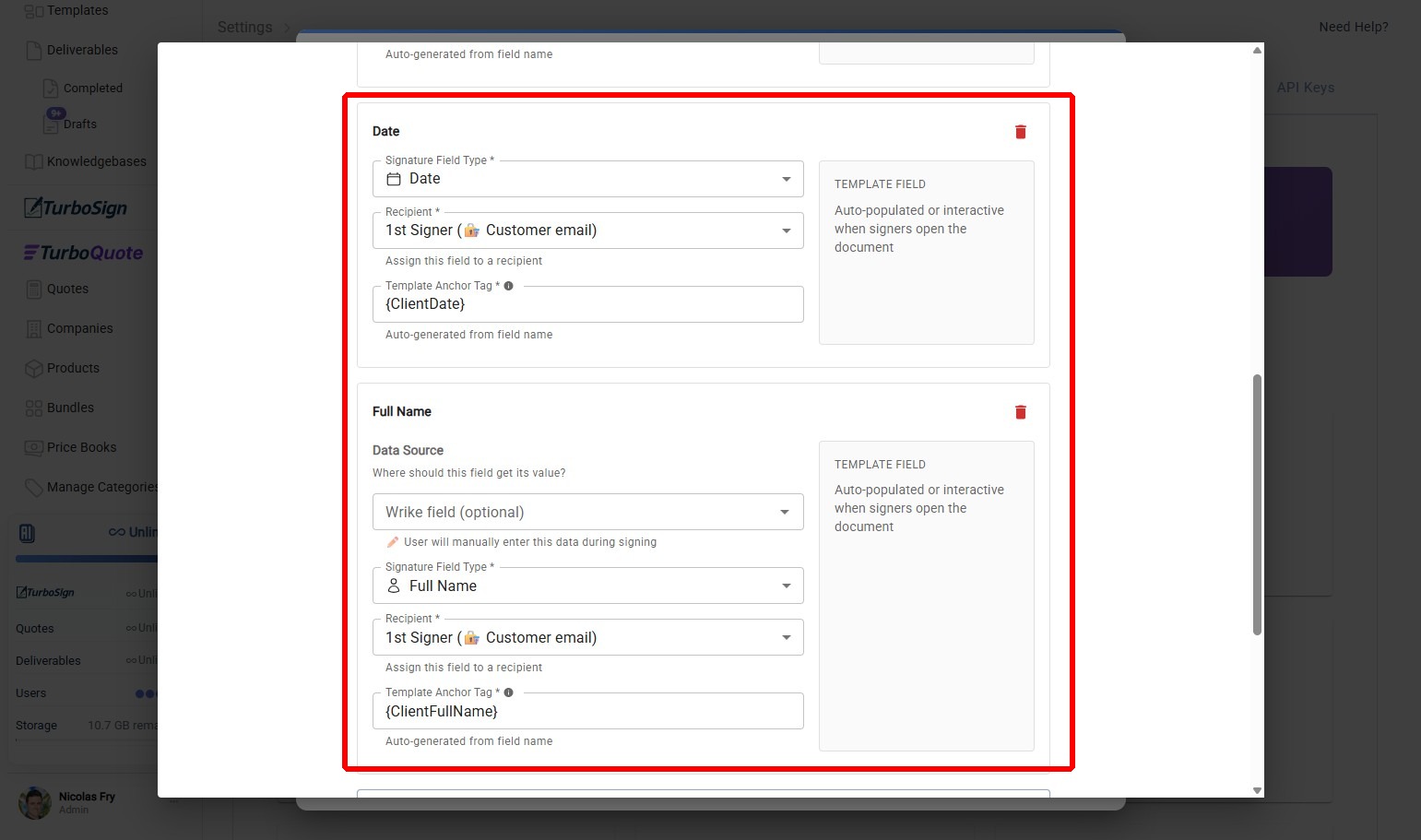Click info icon beside ClientFullName anchor tag label

pos(508,692)
